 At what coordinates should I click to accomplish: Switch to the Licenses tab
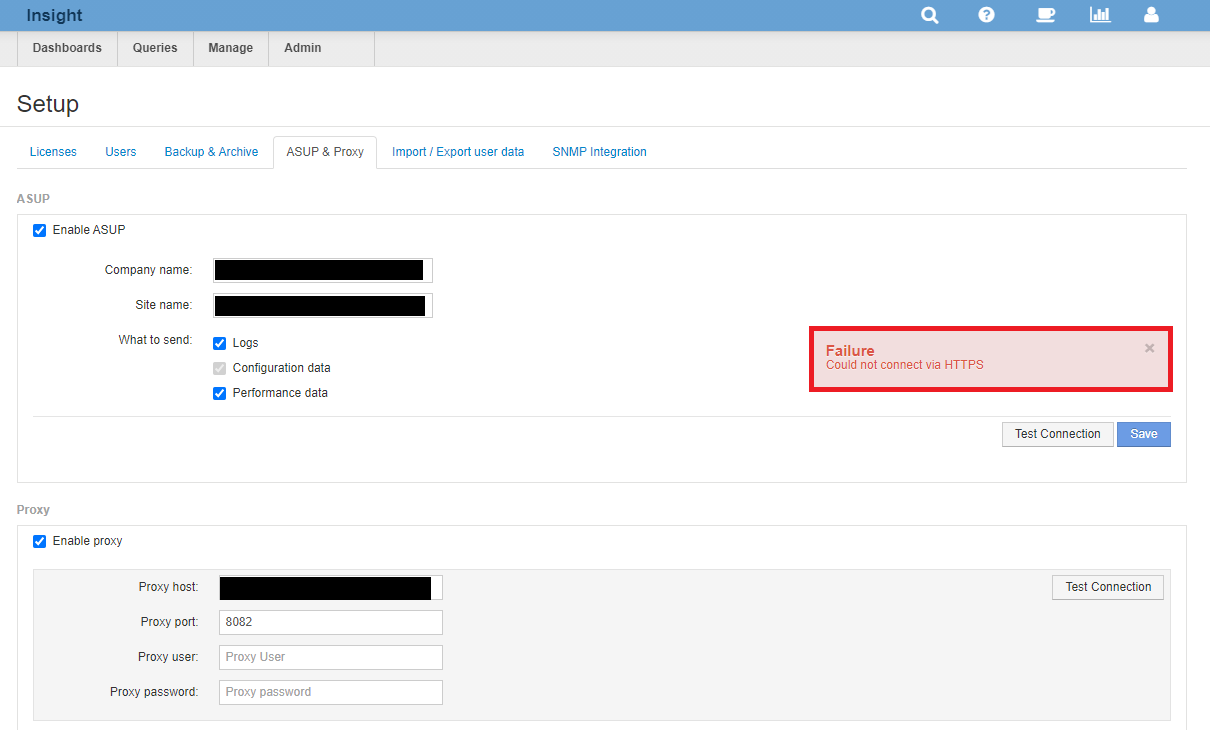(53, 152)
